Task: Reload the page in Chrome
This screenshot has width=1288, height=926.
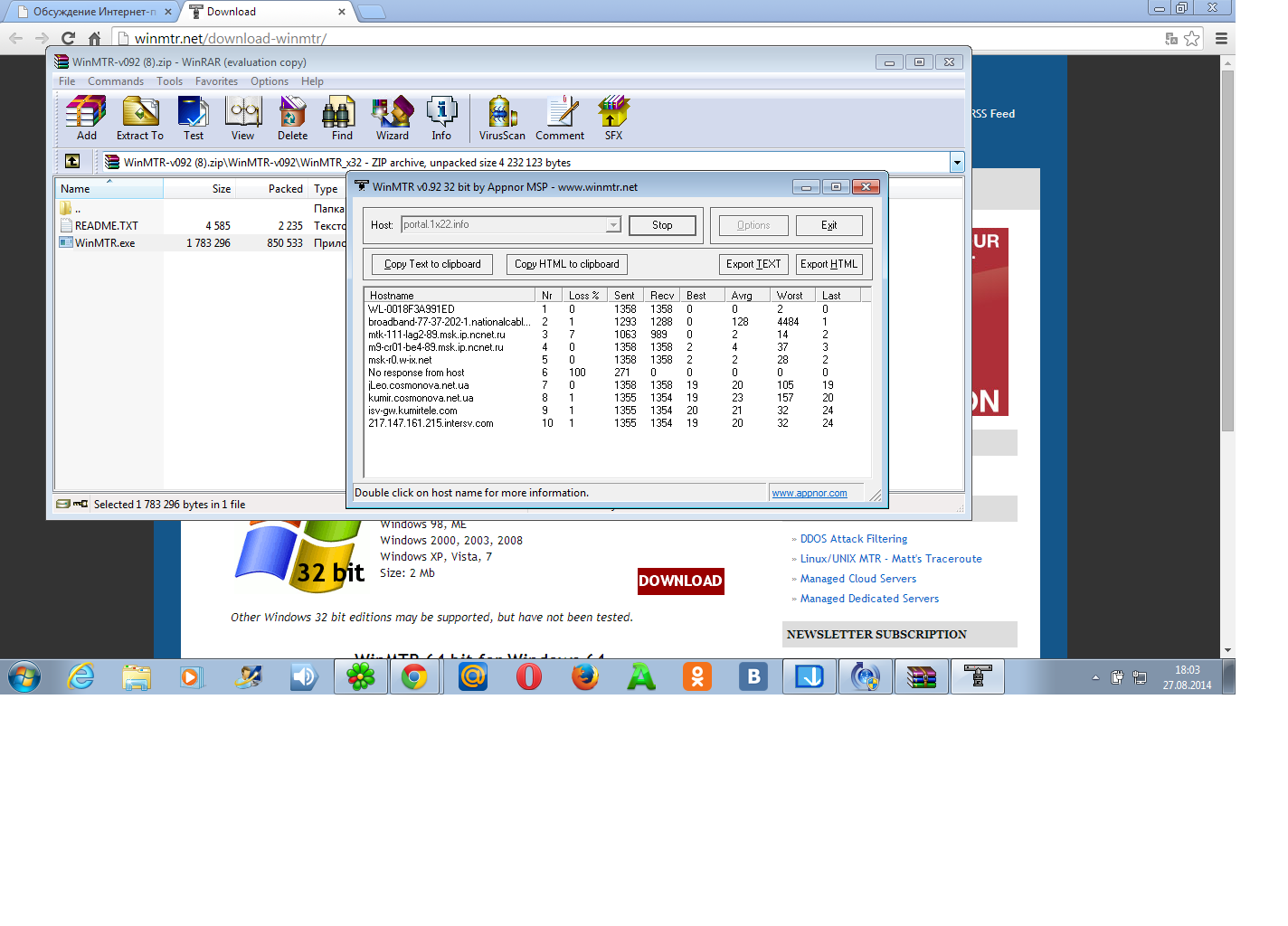Action: tap(68, 38)
